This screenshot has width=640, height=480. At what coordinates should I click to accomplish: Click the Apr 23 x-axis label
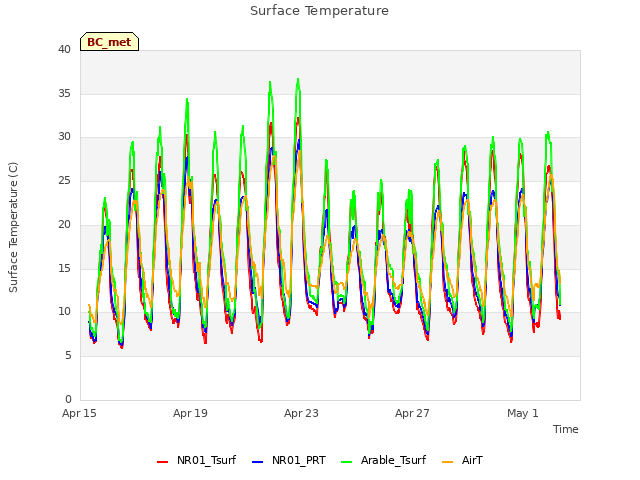pos(301,413)
